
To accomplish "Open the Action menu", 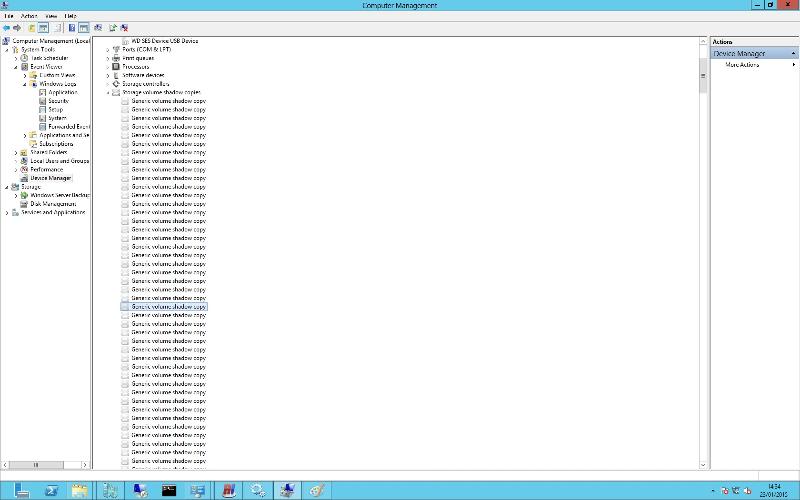I will [29, 16].
